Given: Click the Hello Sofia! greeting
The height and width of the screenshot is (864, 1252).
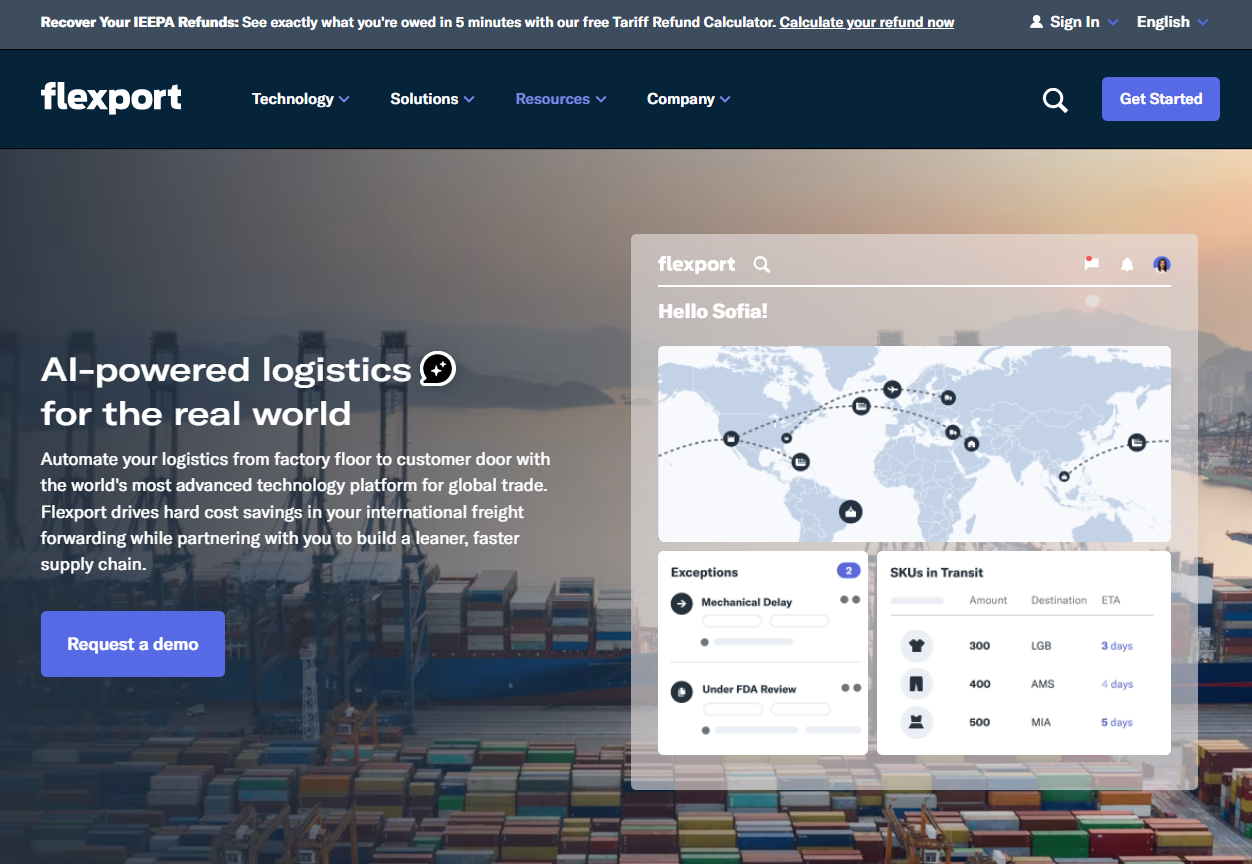Looking at the screenshot, I should click(713, 312).
